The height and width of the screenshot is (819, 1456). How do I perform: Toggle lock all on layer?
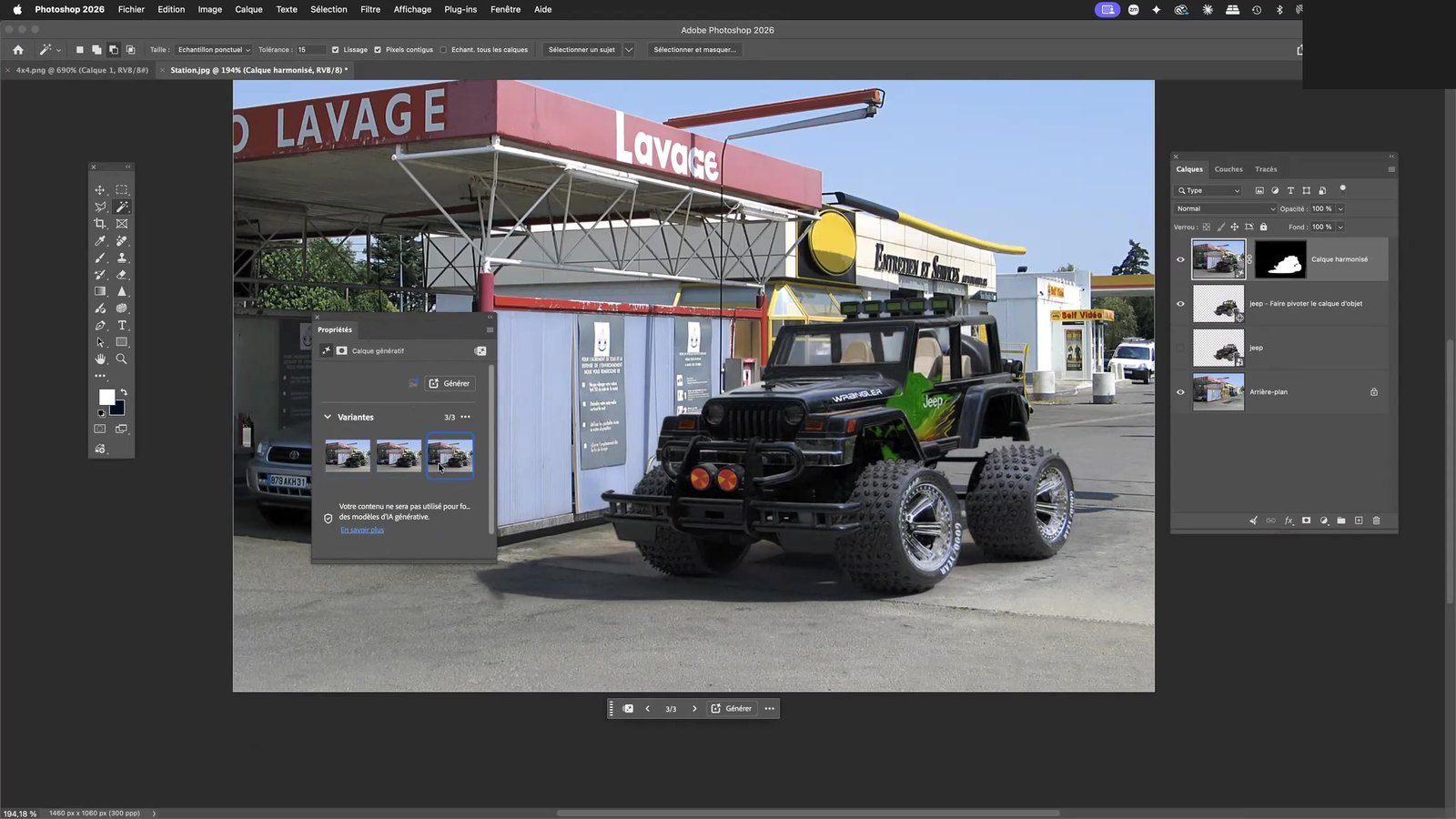point(1263,227)
